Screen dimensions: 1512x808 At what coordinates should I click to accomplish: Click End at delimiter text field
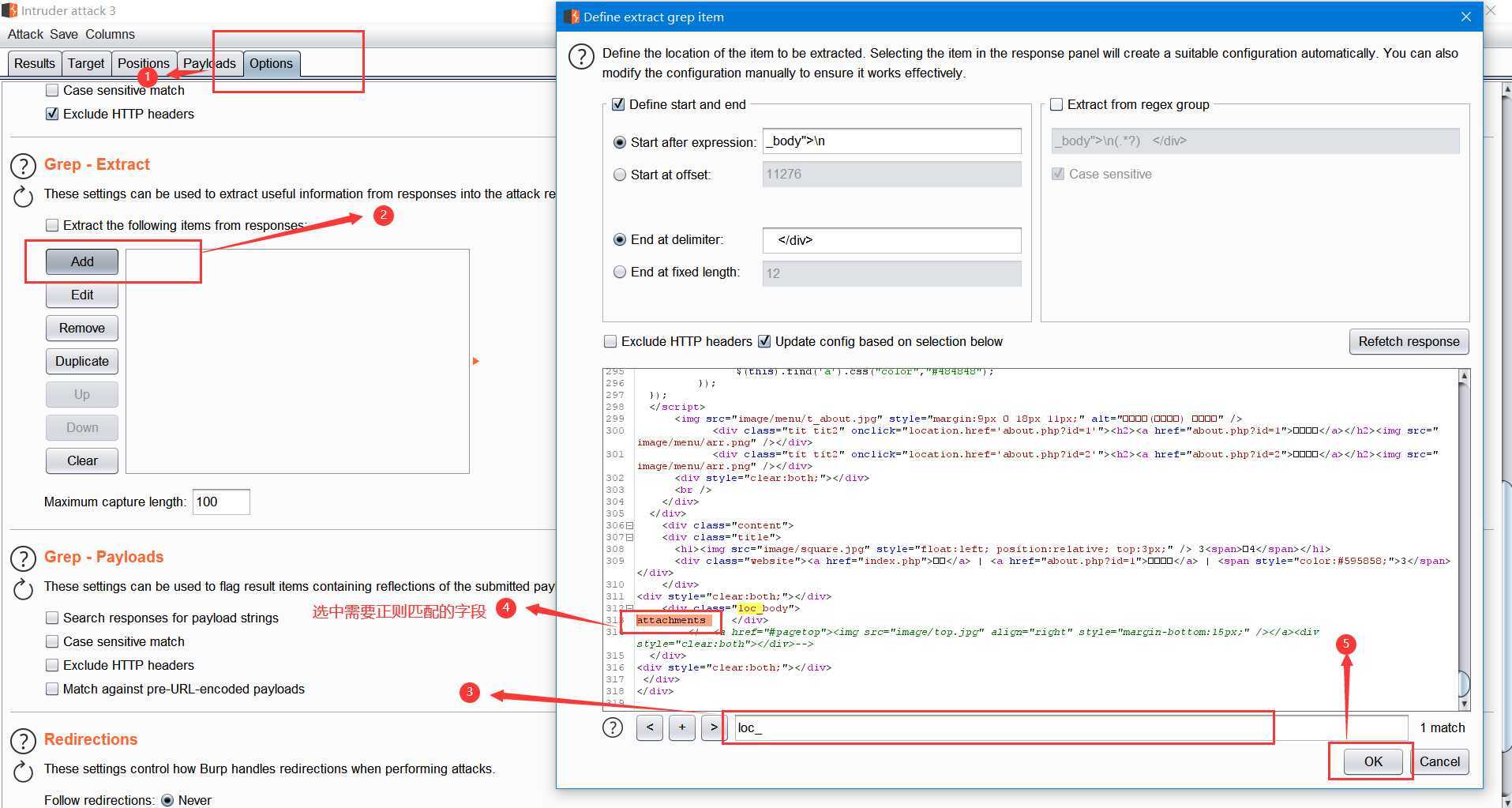tap(891, 240)
